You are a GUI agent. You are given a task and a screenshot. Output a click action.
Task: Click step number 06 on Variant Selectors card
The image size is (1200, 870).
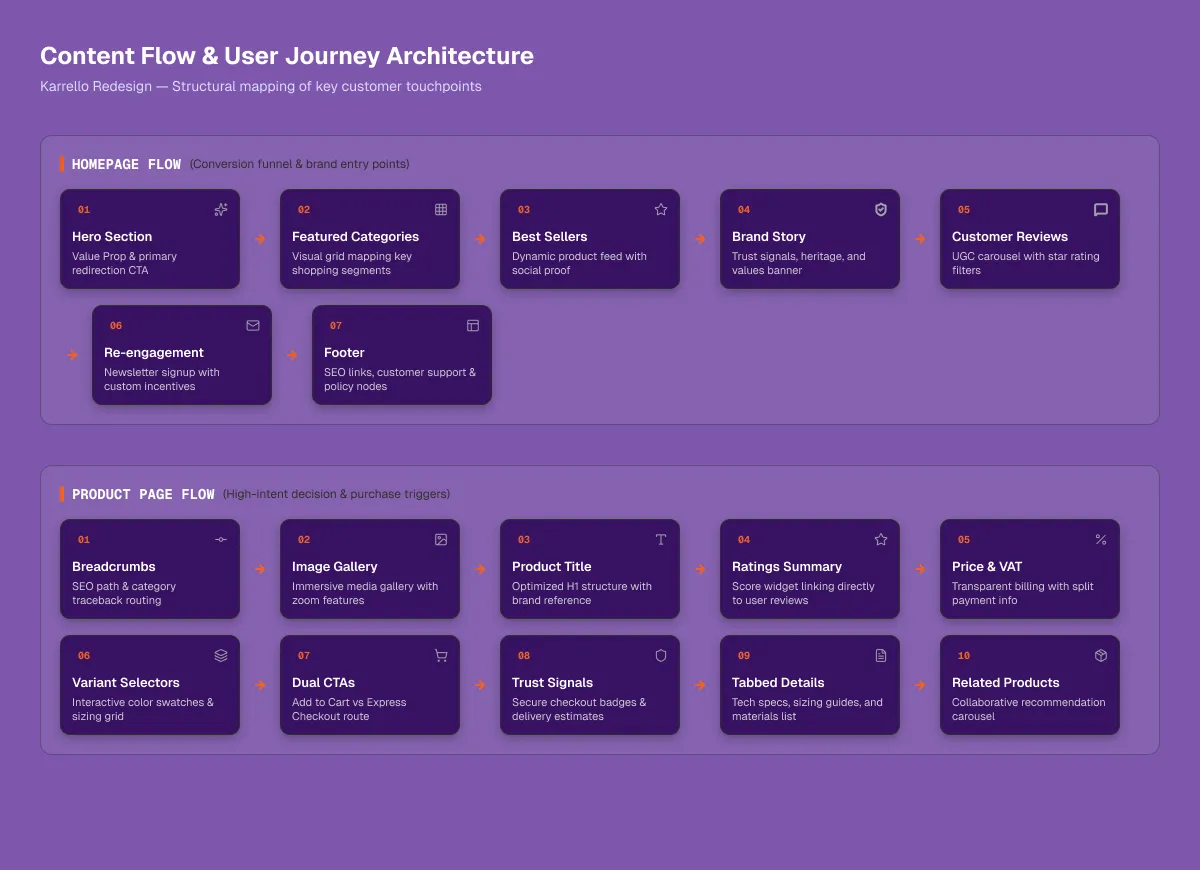click(x=84, y=656)
